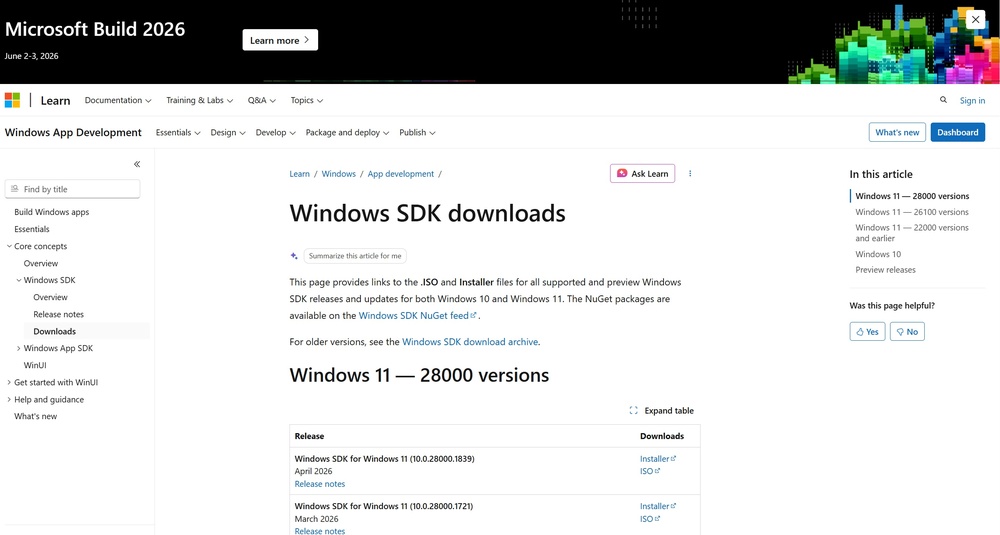1000x535 pixels.
Task: Click the Windows App Development heading link
Action: pyautogui.click(x=73, y=132)
